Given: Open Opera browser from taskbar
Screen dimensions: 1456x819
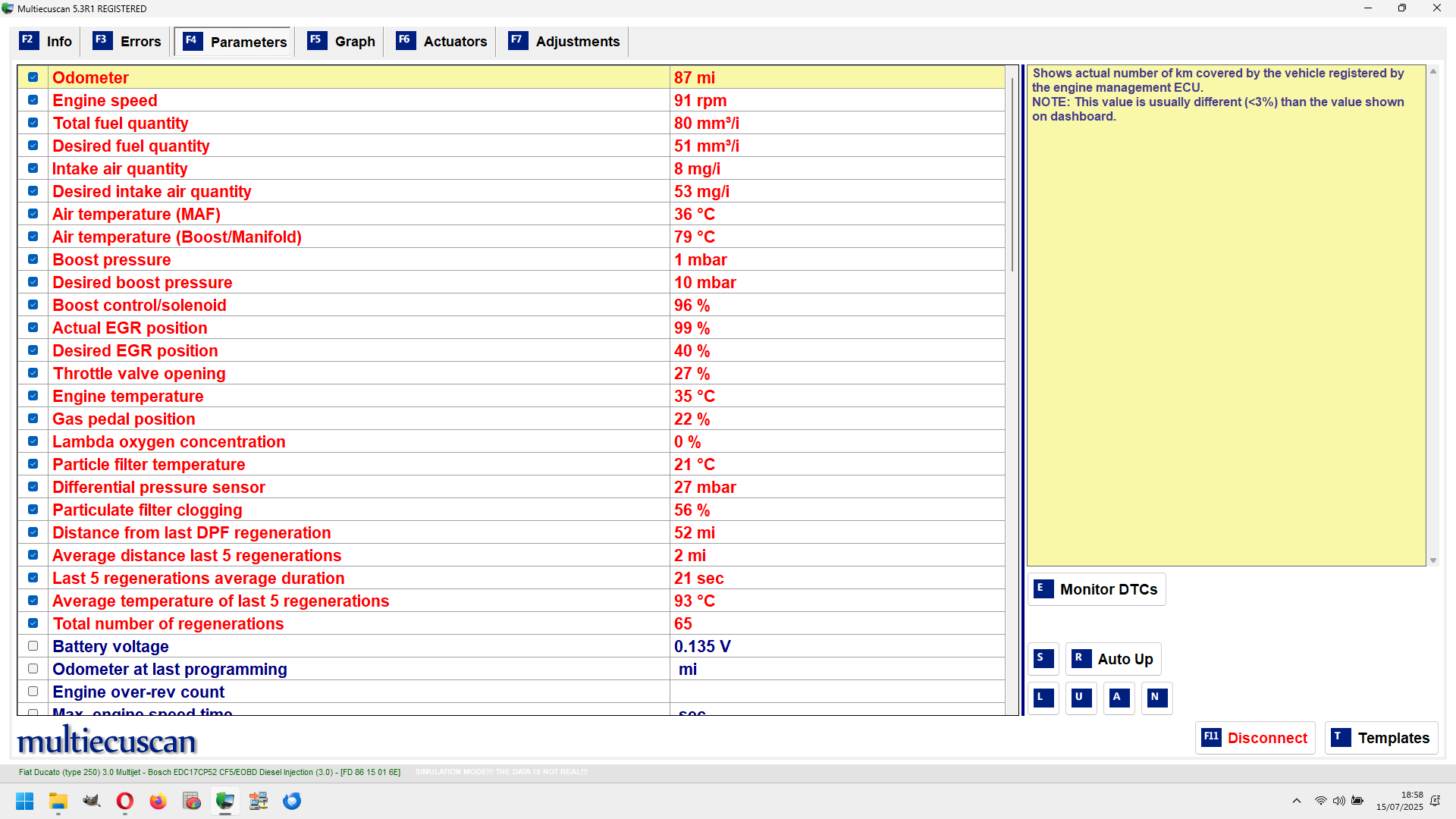Looking at the screenshot, I should (x=125, y=801).
